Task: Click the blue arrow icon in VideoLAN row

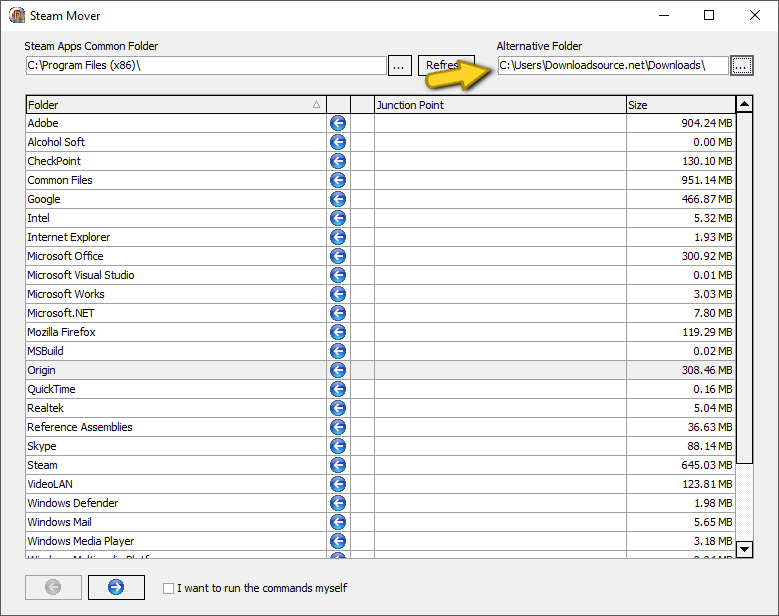Action: pyautogui.click(x=338, y=484)
